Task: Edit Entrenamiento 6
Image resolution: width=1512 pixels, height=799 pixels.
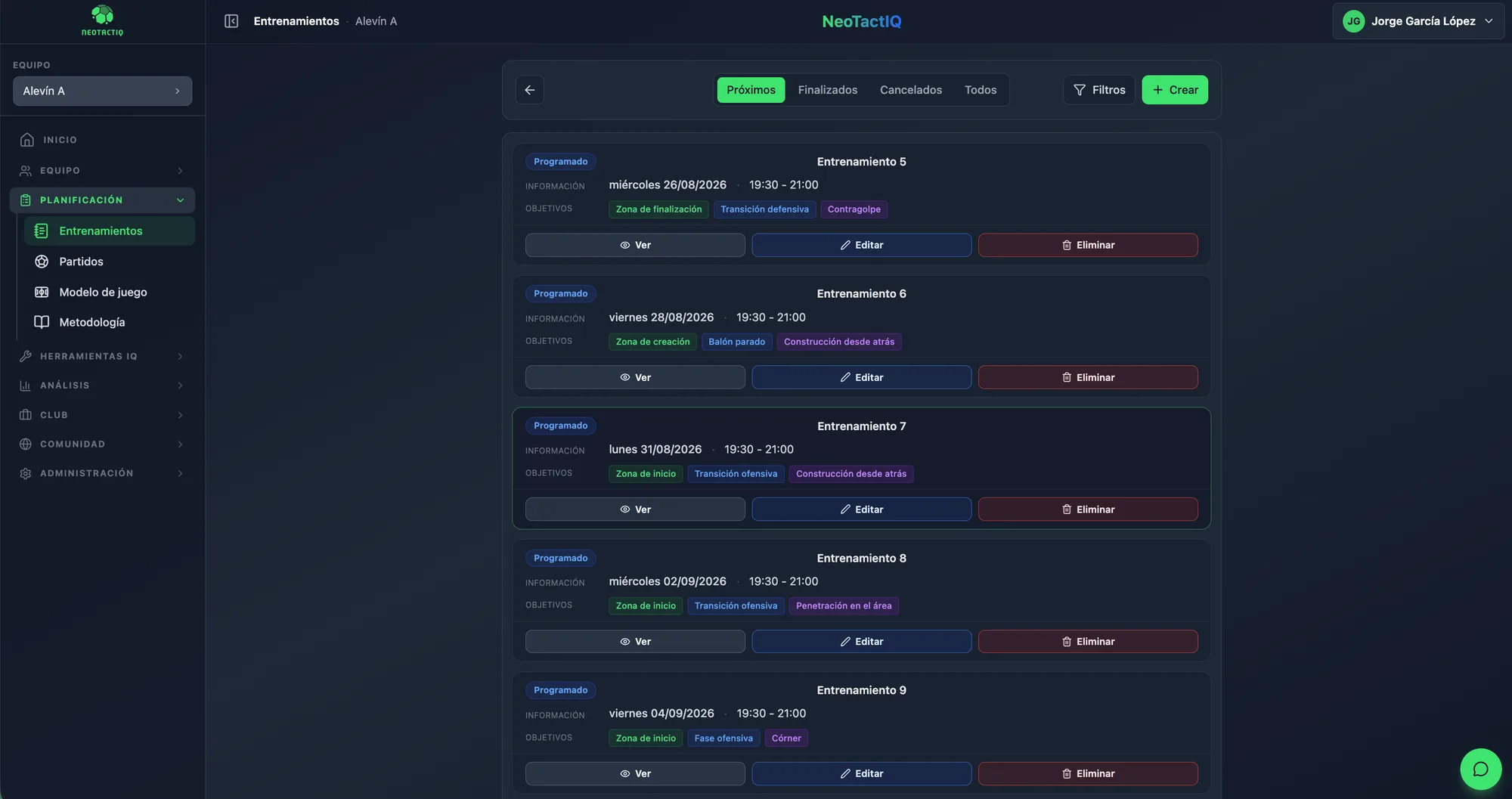Action: point(861,377)
